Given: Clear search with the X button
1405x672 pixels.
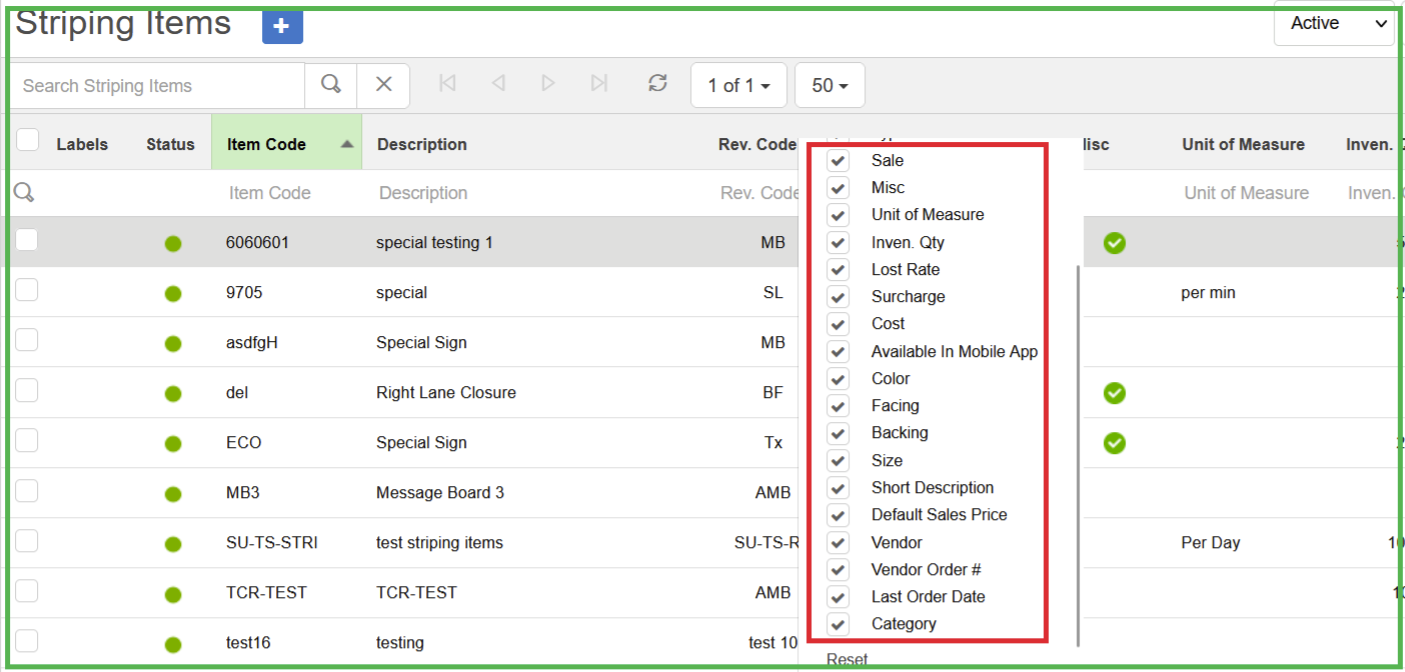Looking at the screenshot, I should [x=383, y=85].
